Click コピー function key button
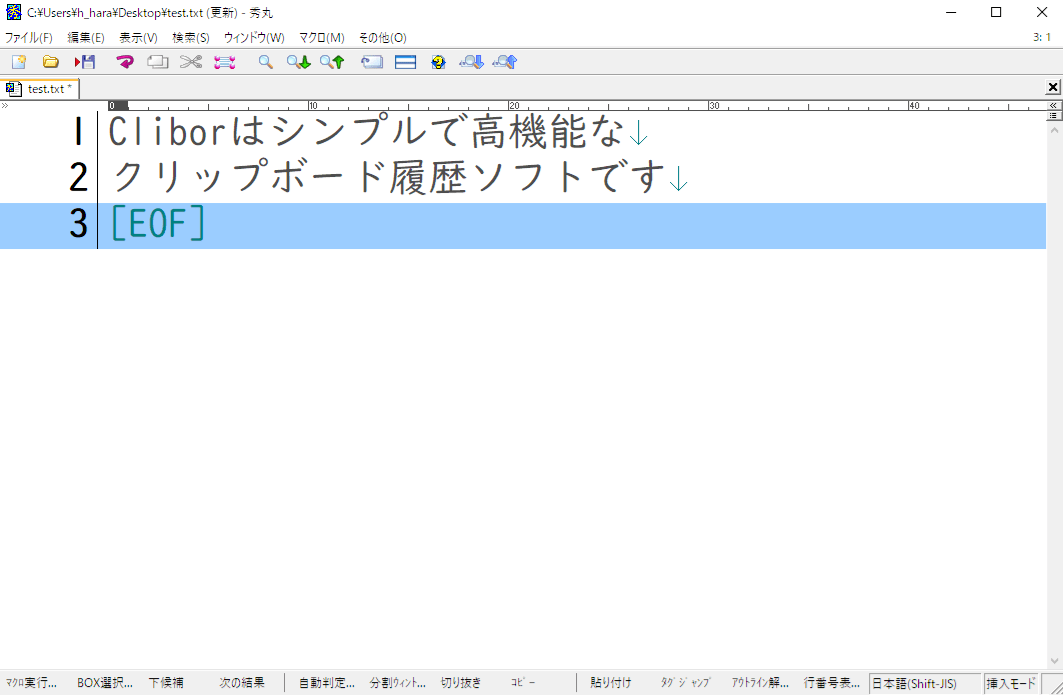The width and height of the screenshot is (1063, 695). tap(523, 683)
